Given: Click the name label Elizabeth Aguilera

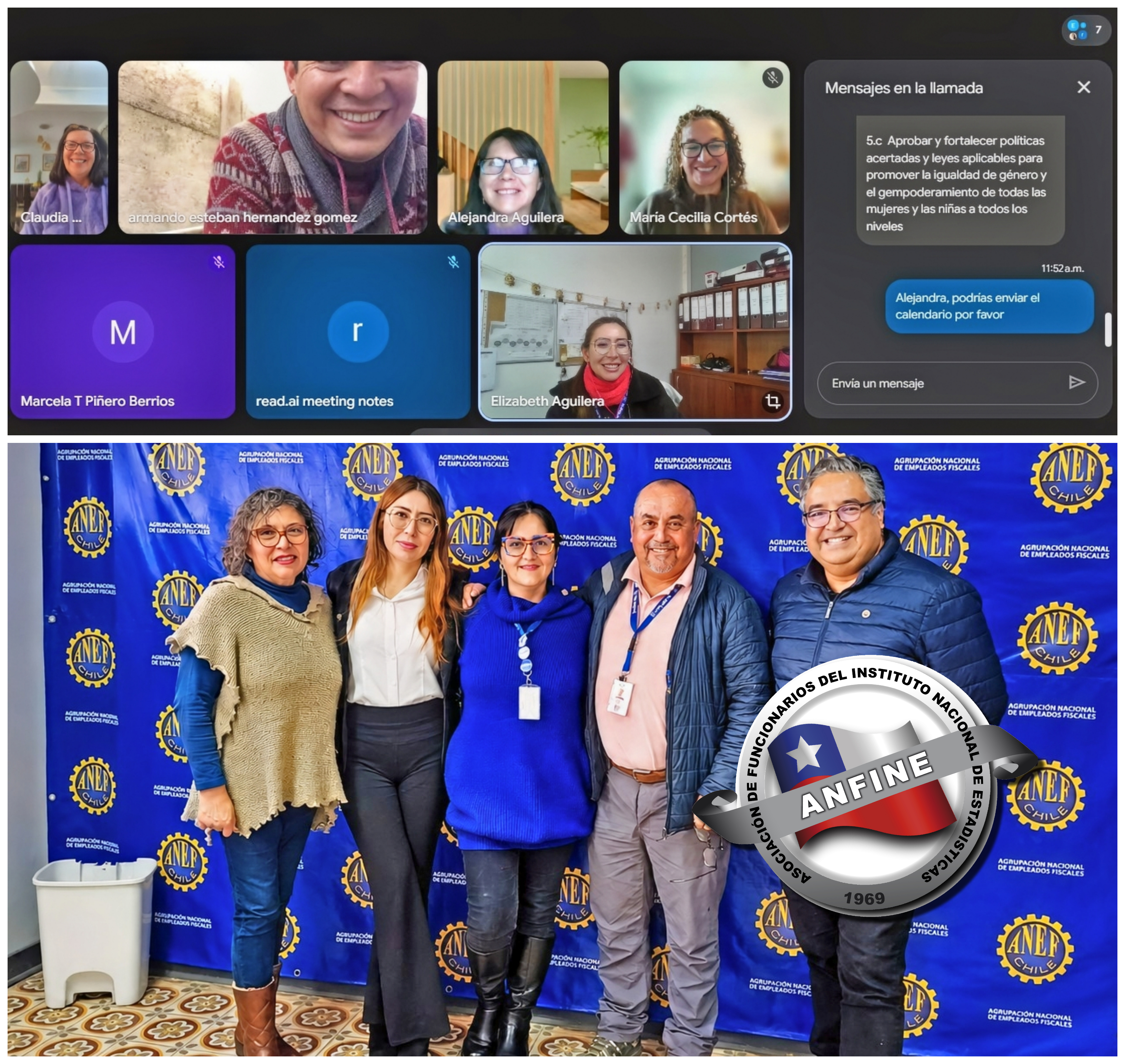Looking at the screenshot, I should [547, 401].
